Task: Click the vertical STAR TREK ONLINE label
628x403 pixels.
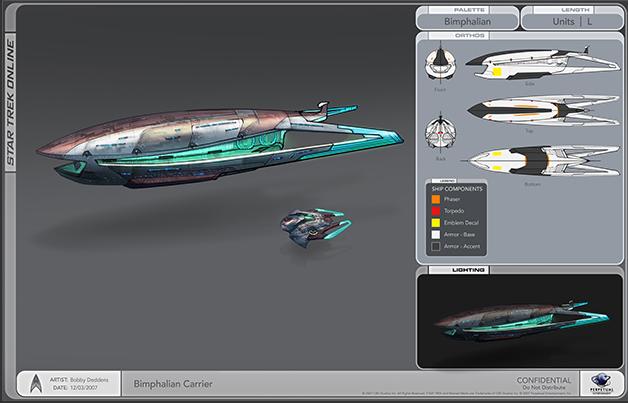Action: point(10,102)
